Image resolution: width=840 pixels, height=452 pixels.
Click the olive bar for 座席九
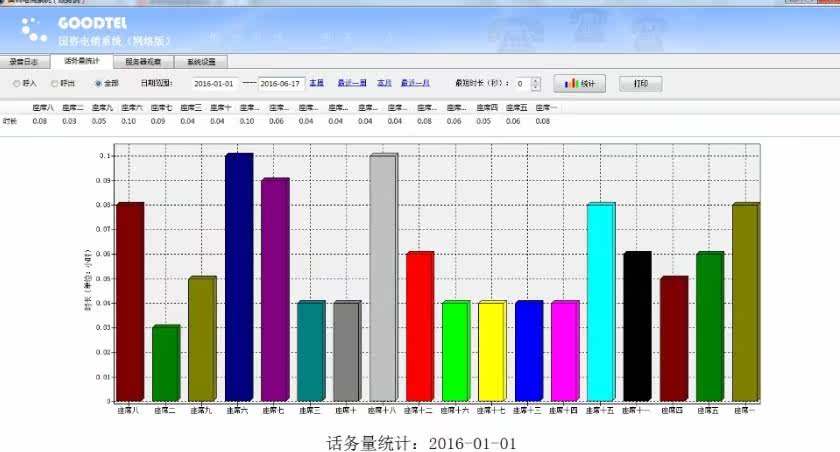(202, 338)
